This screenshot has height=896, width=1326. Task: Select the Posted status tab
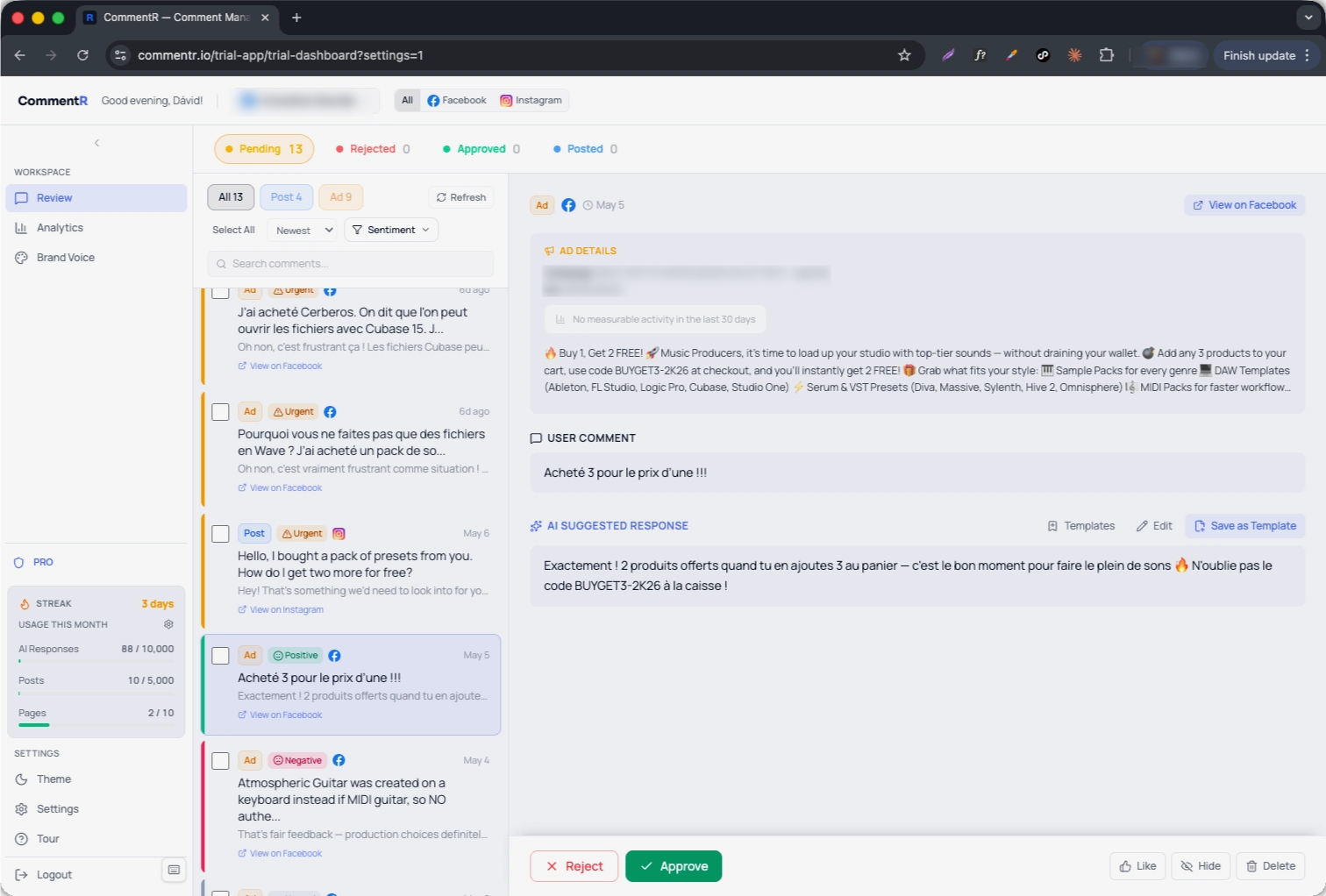click(585, 149)
